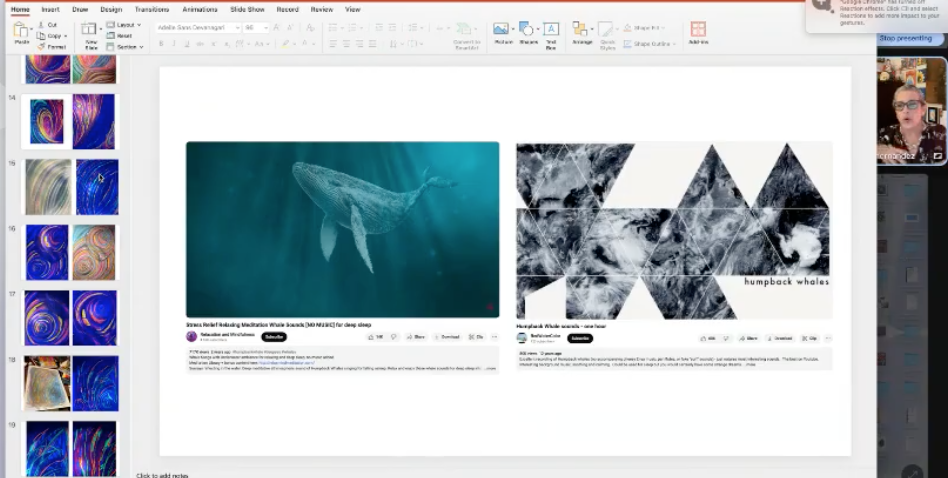Toggle Underline formatting
Viewport: 948px width, 478px height.
[x=187, y=44]
